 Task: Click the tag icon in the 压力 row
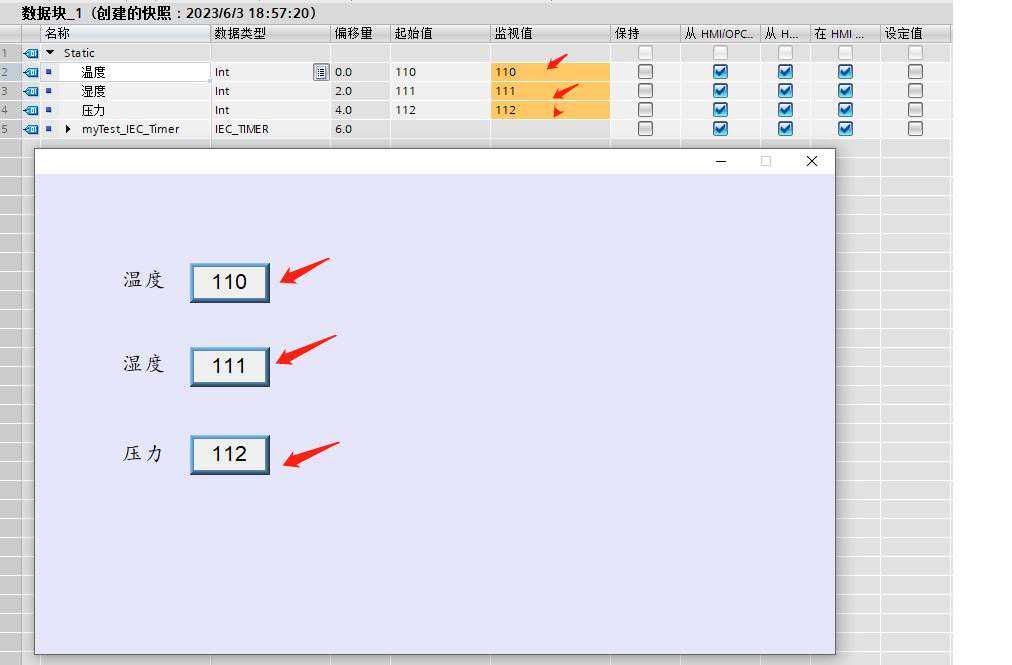tap(31, 110)
